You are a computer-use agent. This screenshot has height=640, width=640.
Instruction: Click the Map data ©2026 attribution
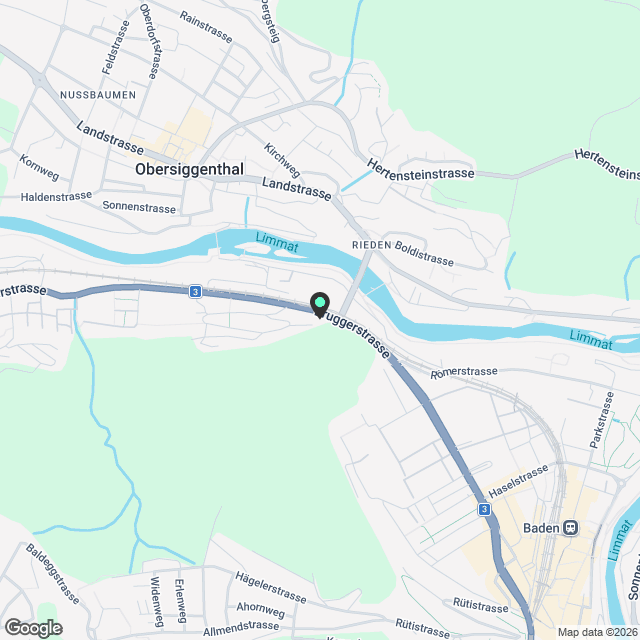[598, 633]
